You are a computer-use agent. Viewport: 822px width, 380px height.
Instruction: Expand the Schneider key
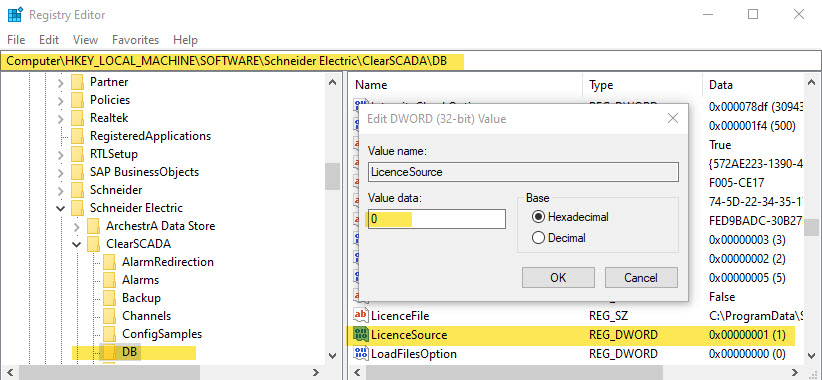tap(61, 190)
